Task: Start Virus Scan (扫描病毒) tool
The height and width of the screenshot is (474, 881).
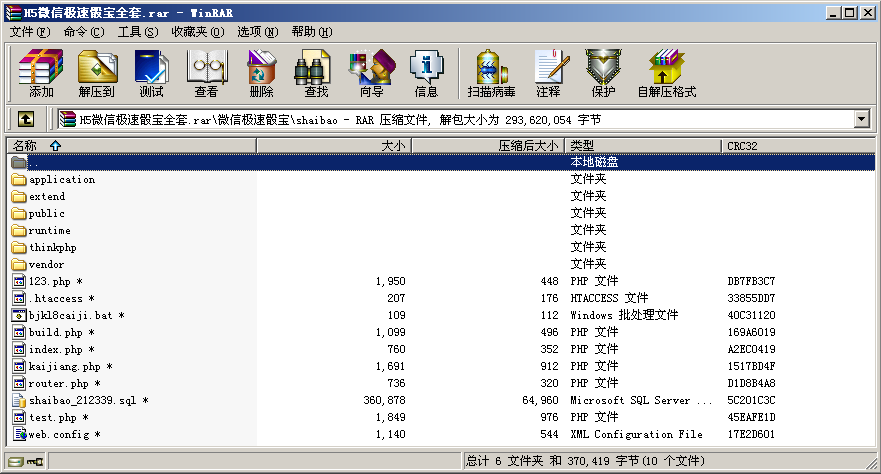Action: (x=491, y=74)
